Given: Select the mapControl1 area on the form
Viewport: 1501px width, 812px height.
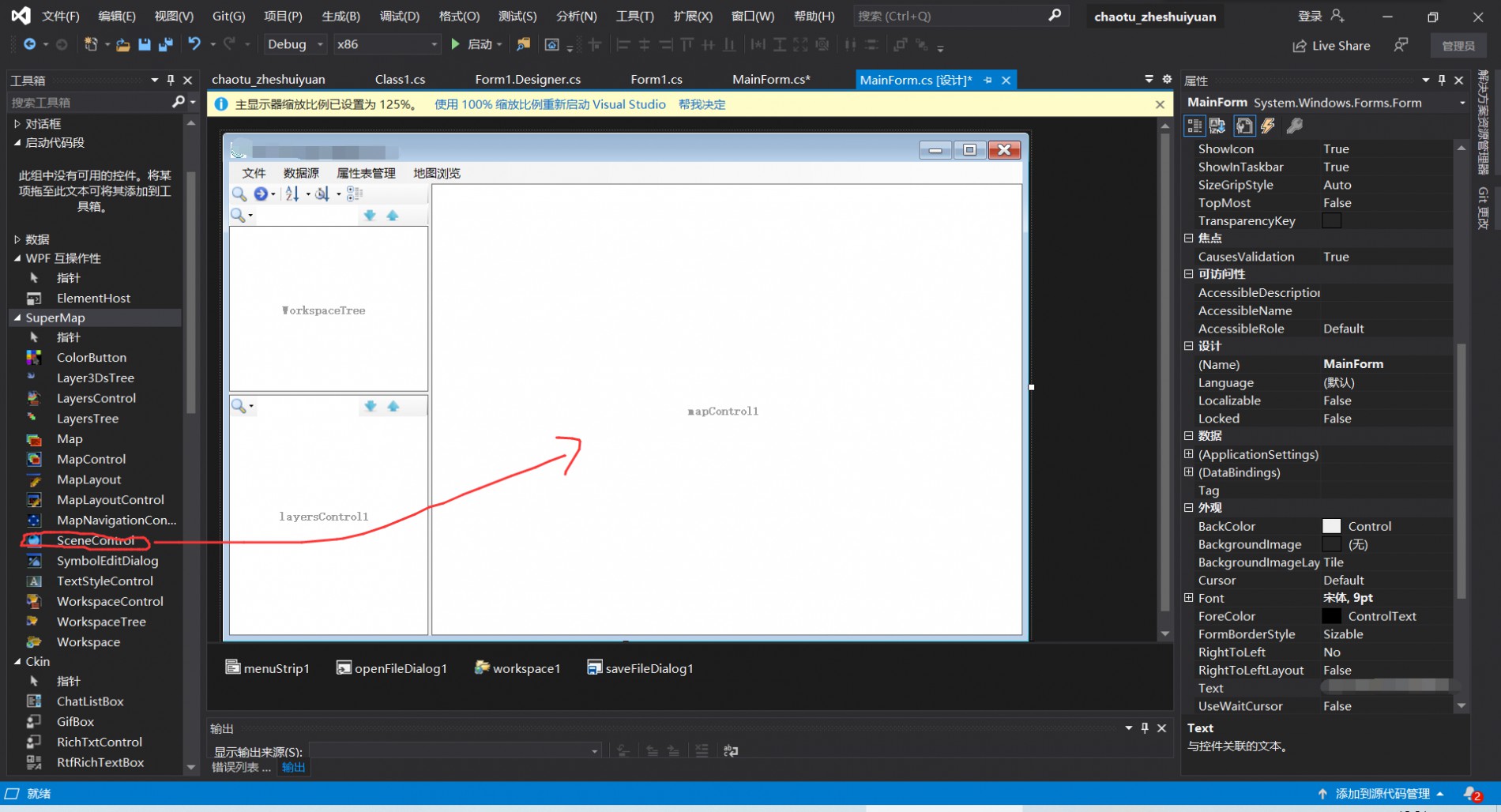Looking at the screenshot, I should pos(727,410).
